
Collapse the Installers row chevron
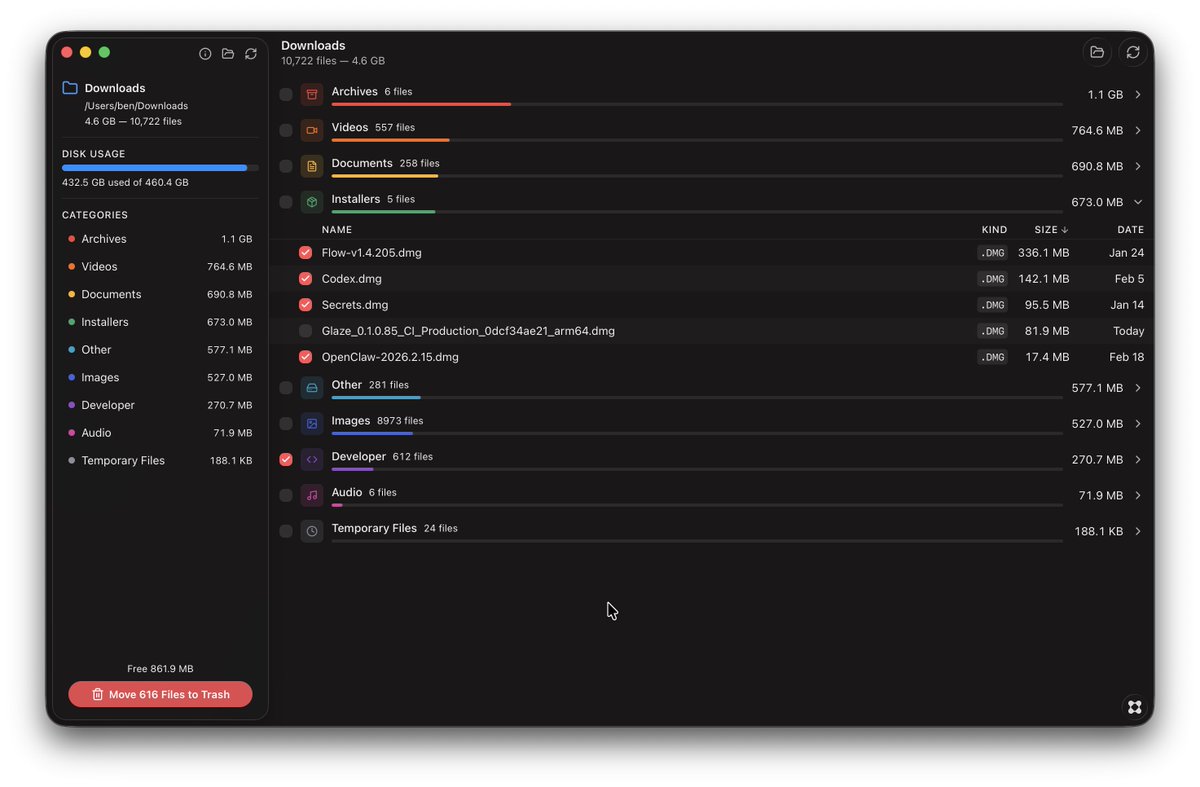1138,203
